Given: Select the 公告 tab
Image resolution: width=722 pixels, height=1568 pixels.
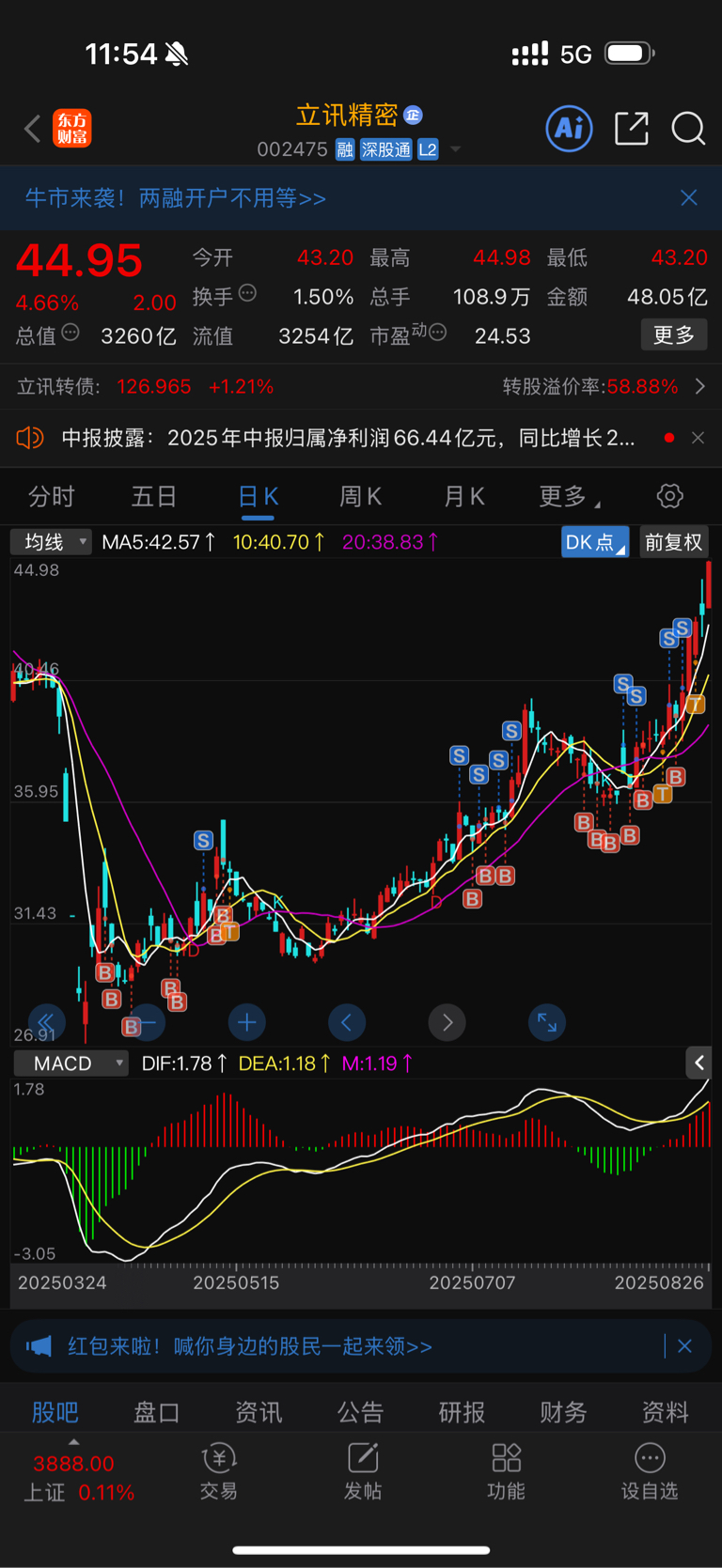Looking at the screenshot, I should coord(361,1412).
